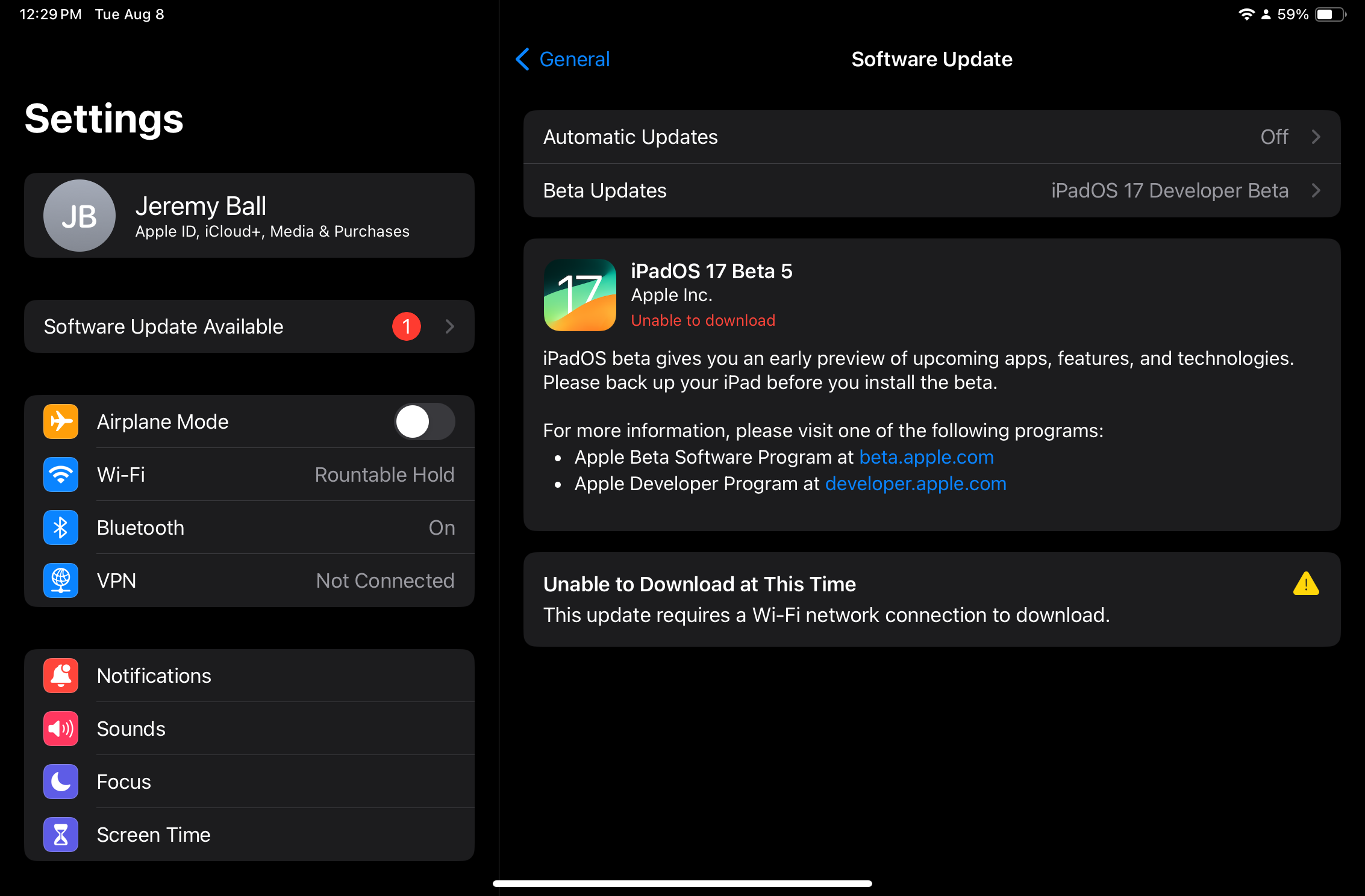Tap the 59% battery percentage
Image resolution: width=1365 pixels, height=896 pixels.
(x=1293, y=14)
